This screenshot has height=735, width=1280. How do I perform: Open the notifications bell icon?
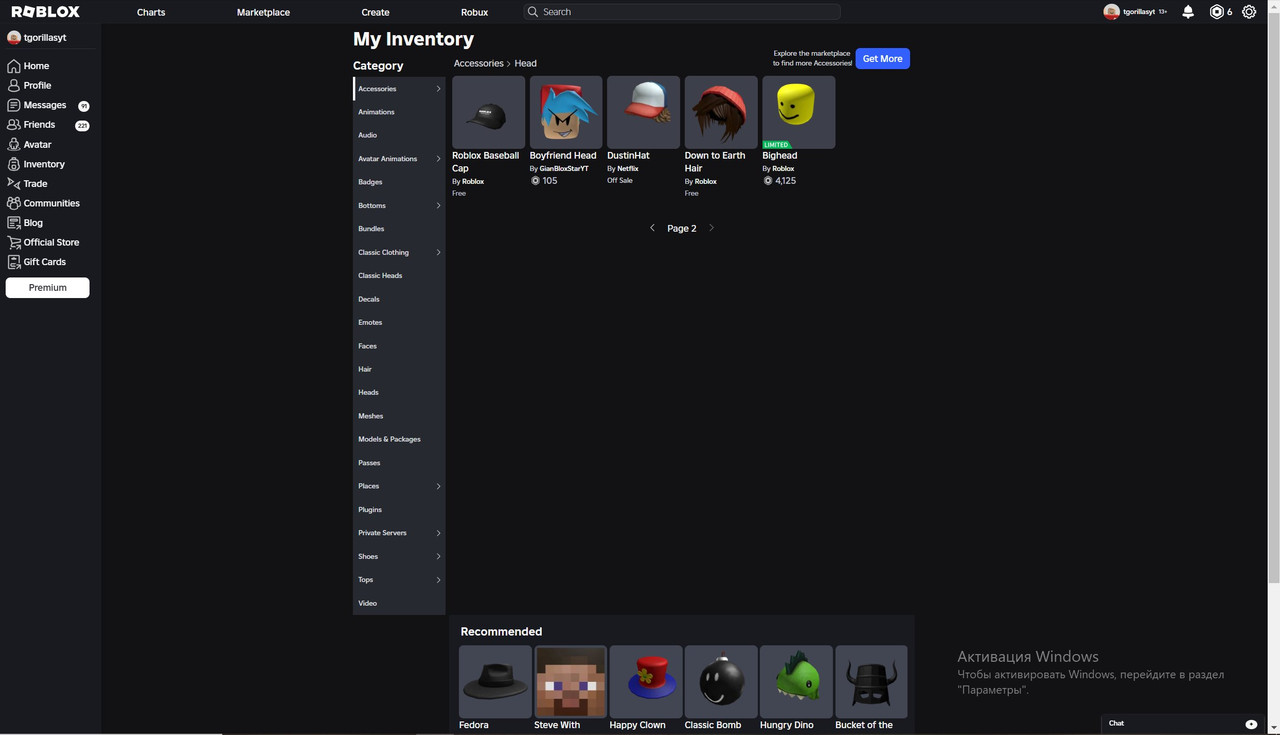click(1188, 12)
